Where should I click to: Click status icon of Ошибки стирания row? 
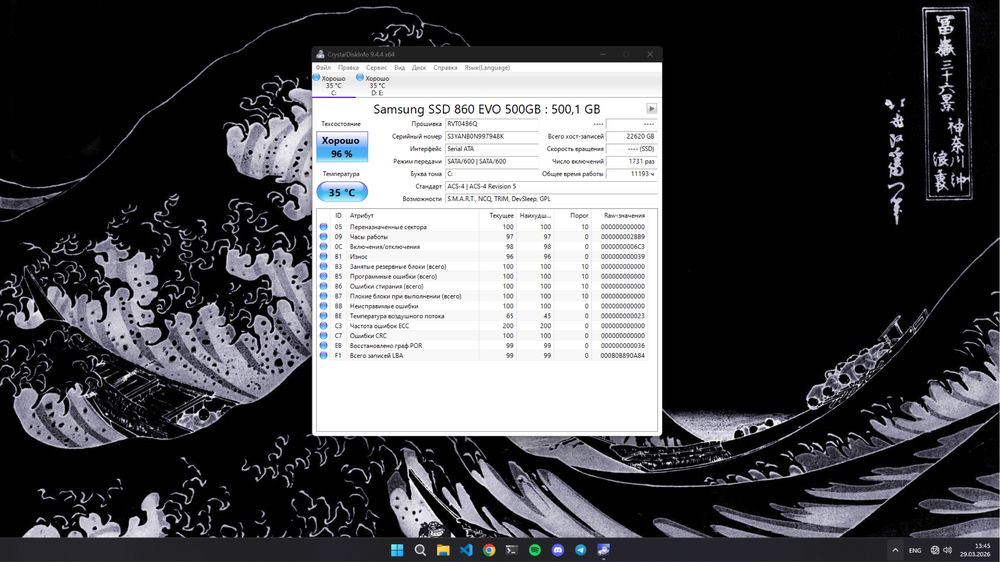(323, 286)
